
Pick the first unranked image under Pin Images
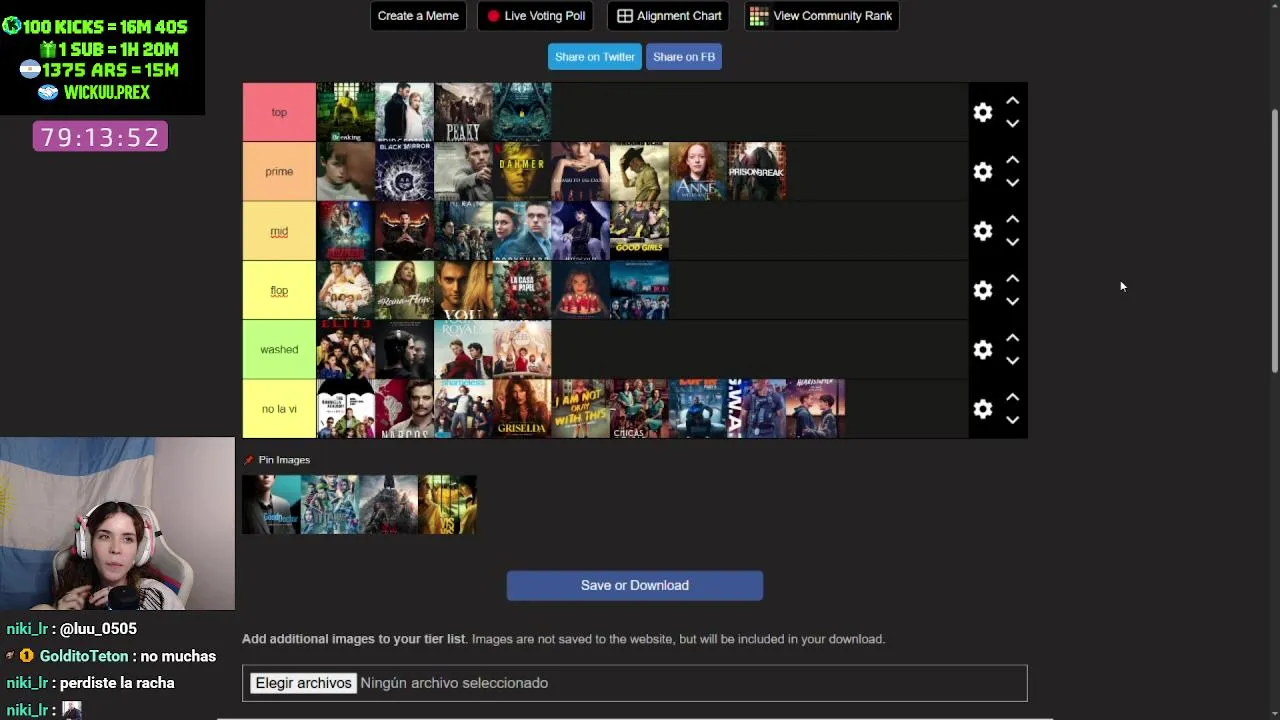coord(271,505)
